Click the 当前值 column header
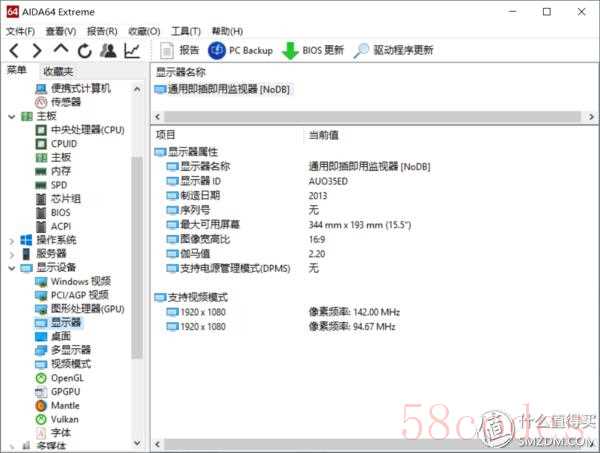The width and height of the screenshot is (600, 453). pyautogui.click(x=324, y=135)
